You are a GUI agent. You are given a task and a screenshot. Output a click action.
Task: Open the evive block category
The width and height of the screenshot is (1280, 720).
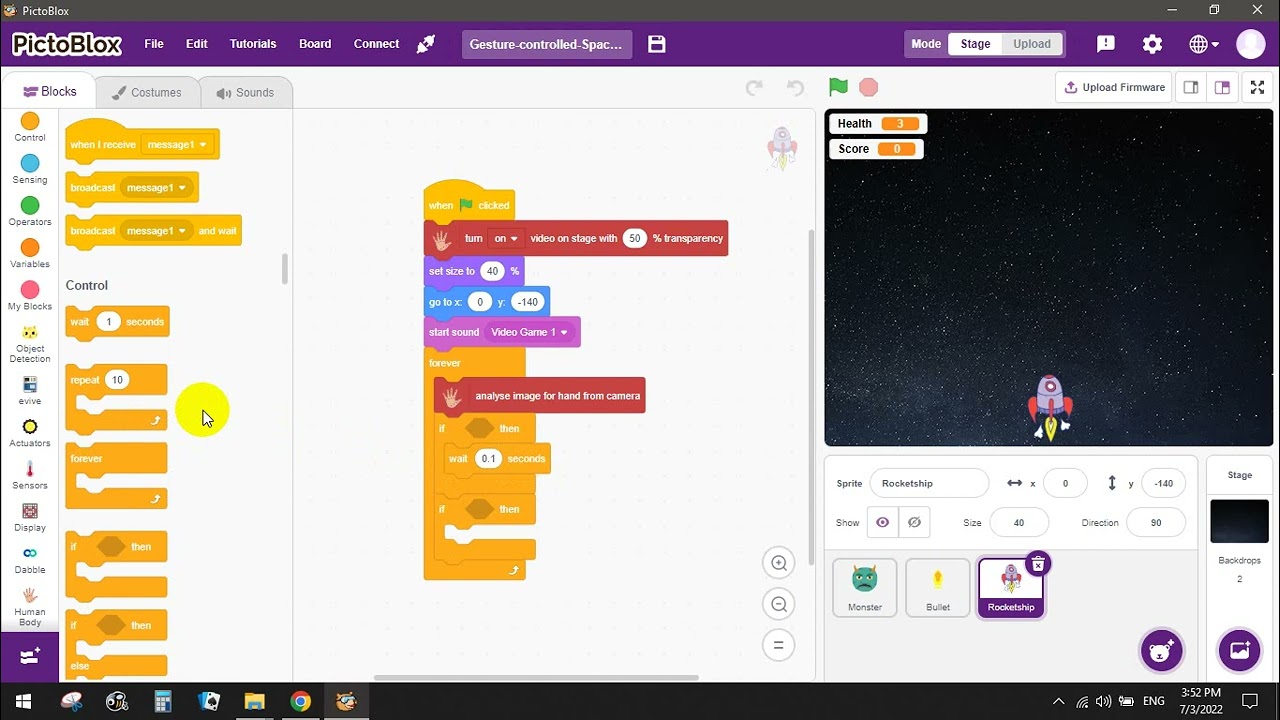pyautogui.click(x=30, y=390)
